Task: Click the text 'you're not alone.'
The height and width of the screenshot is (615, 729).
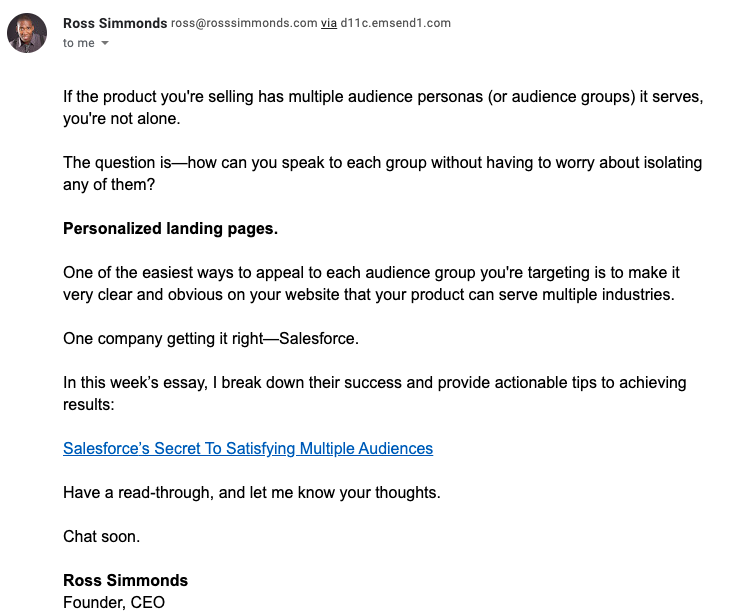Action: tap(124, 118)
